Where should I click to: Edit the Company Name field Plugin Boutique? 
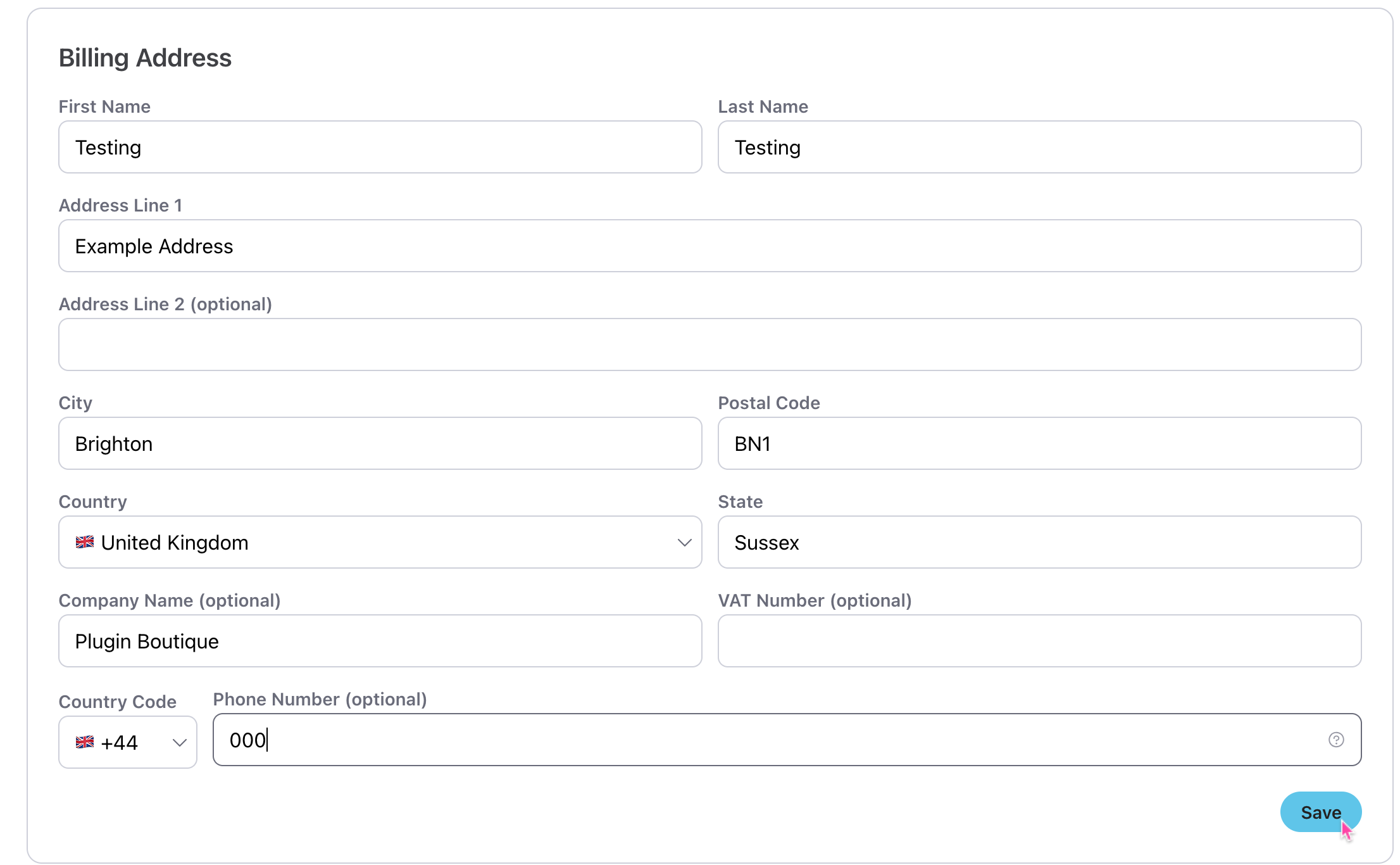click(x=380, y=641)
